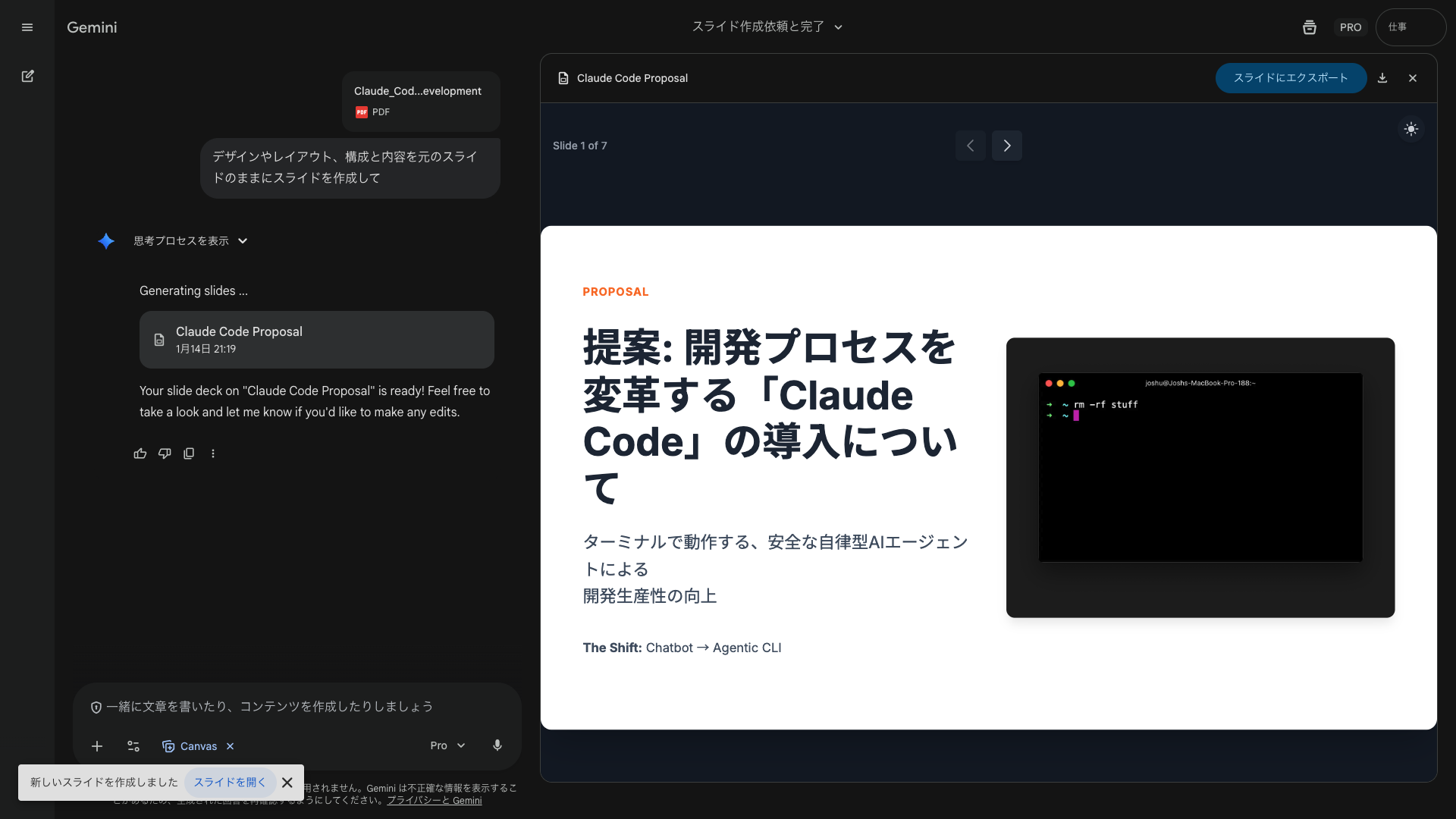Open the three-dot options menu
Screen dimensions: 1456x819
213,453
